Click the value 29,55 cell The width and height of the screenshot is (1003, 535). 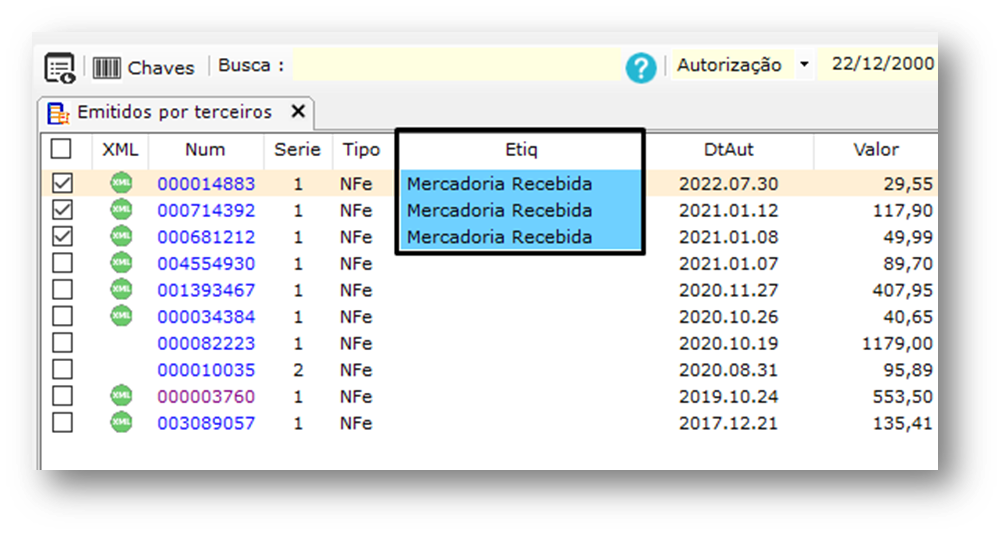908,184
